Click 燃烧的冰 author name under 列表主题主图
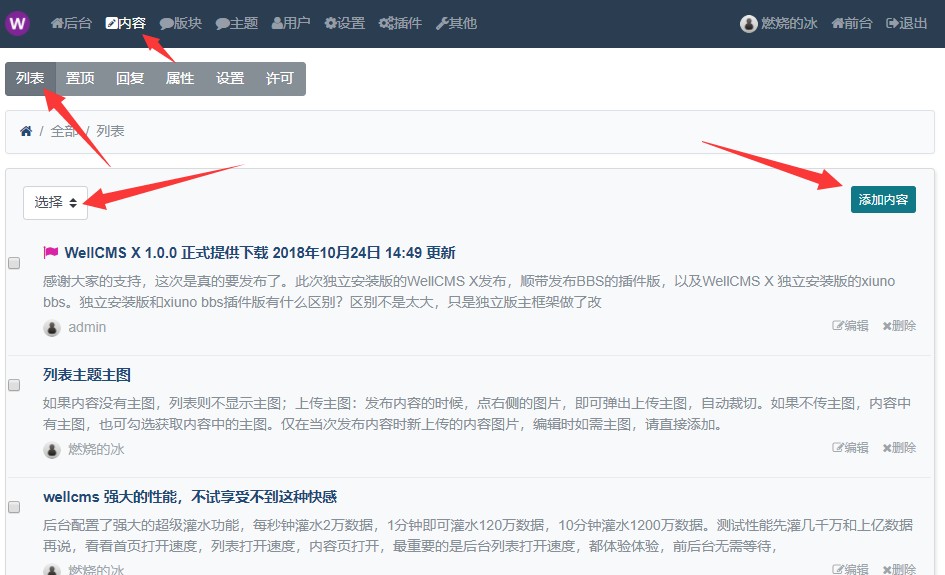The width and height of the screenshot is (945, 575). (96, 449)
